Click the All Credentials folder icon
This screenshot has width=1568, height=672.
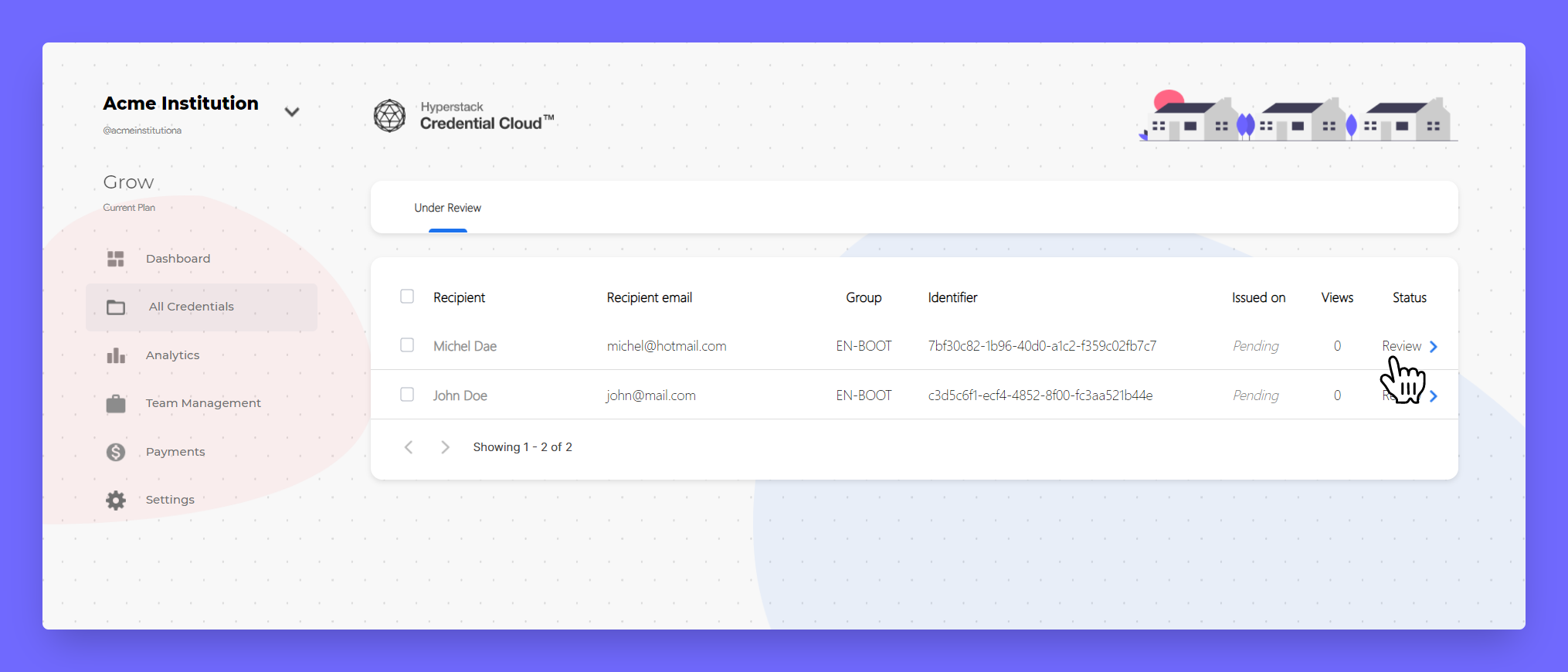[116, 307]
